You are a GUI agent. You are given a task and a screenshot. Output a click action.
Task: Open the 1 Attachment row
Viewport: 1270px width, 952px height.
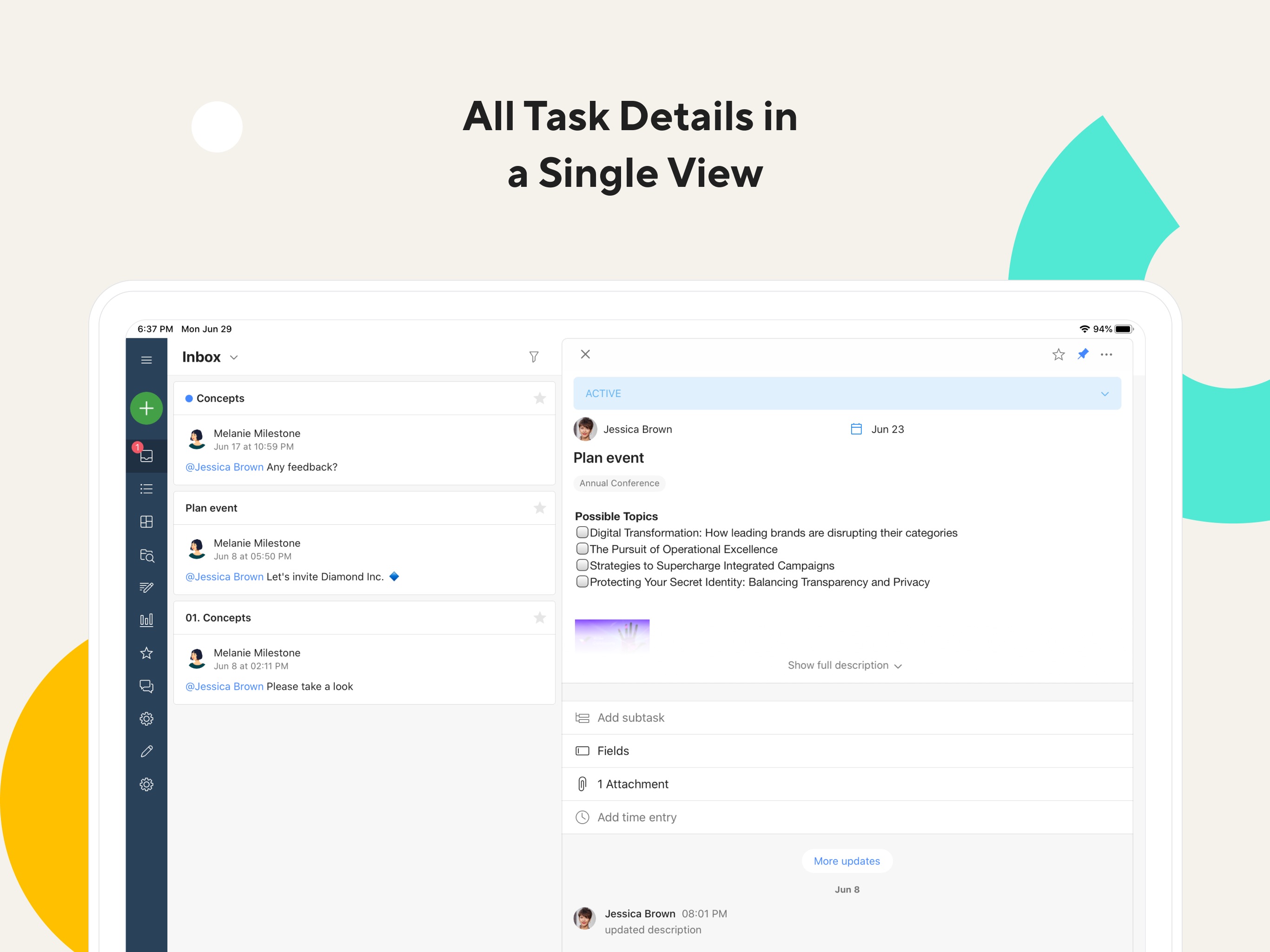(847, 784)
